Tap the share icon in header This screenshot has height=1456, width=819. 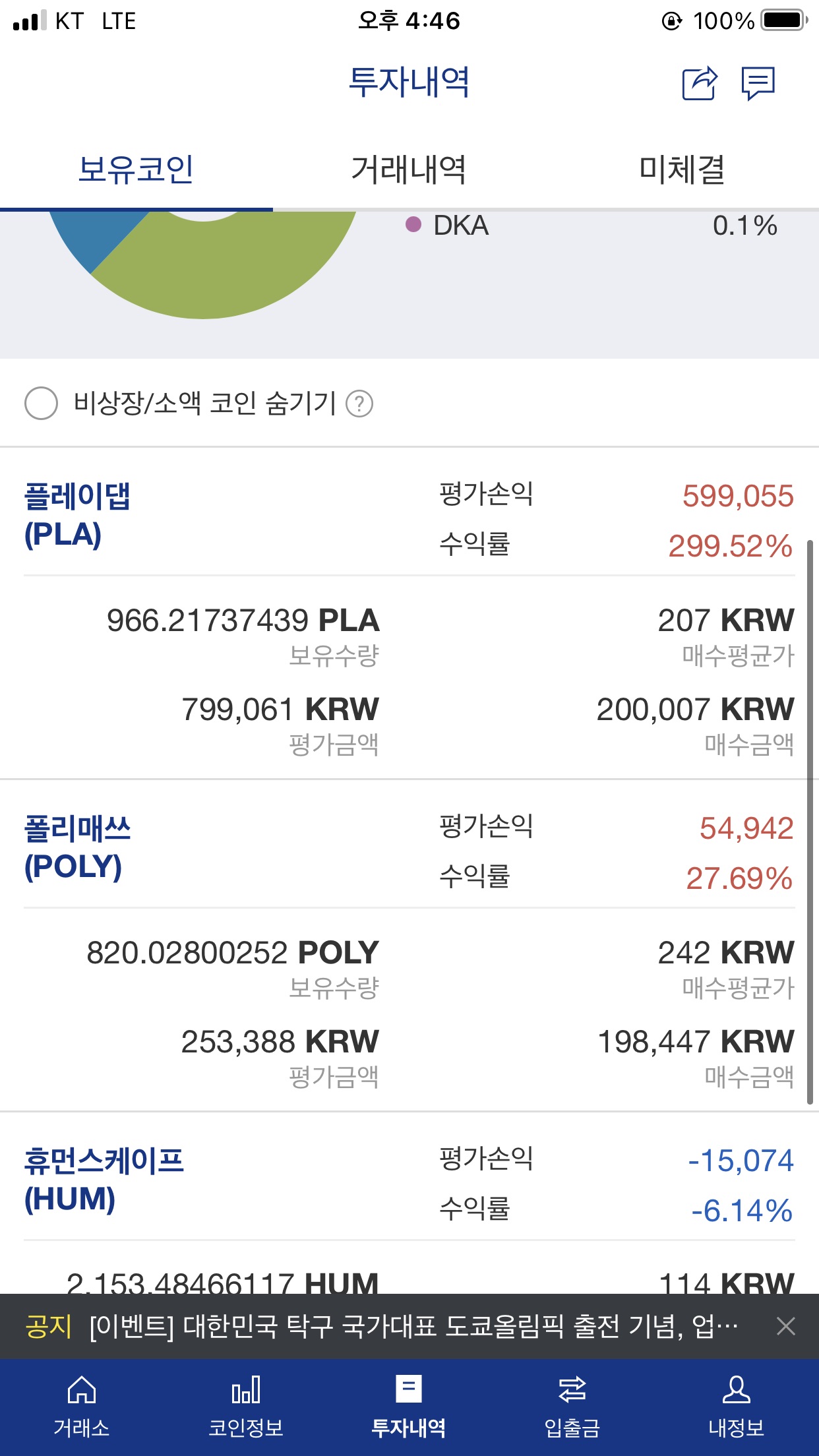[x=699, y=84]
